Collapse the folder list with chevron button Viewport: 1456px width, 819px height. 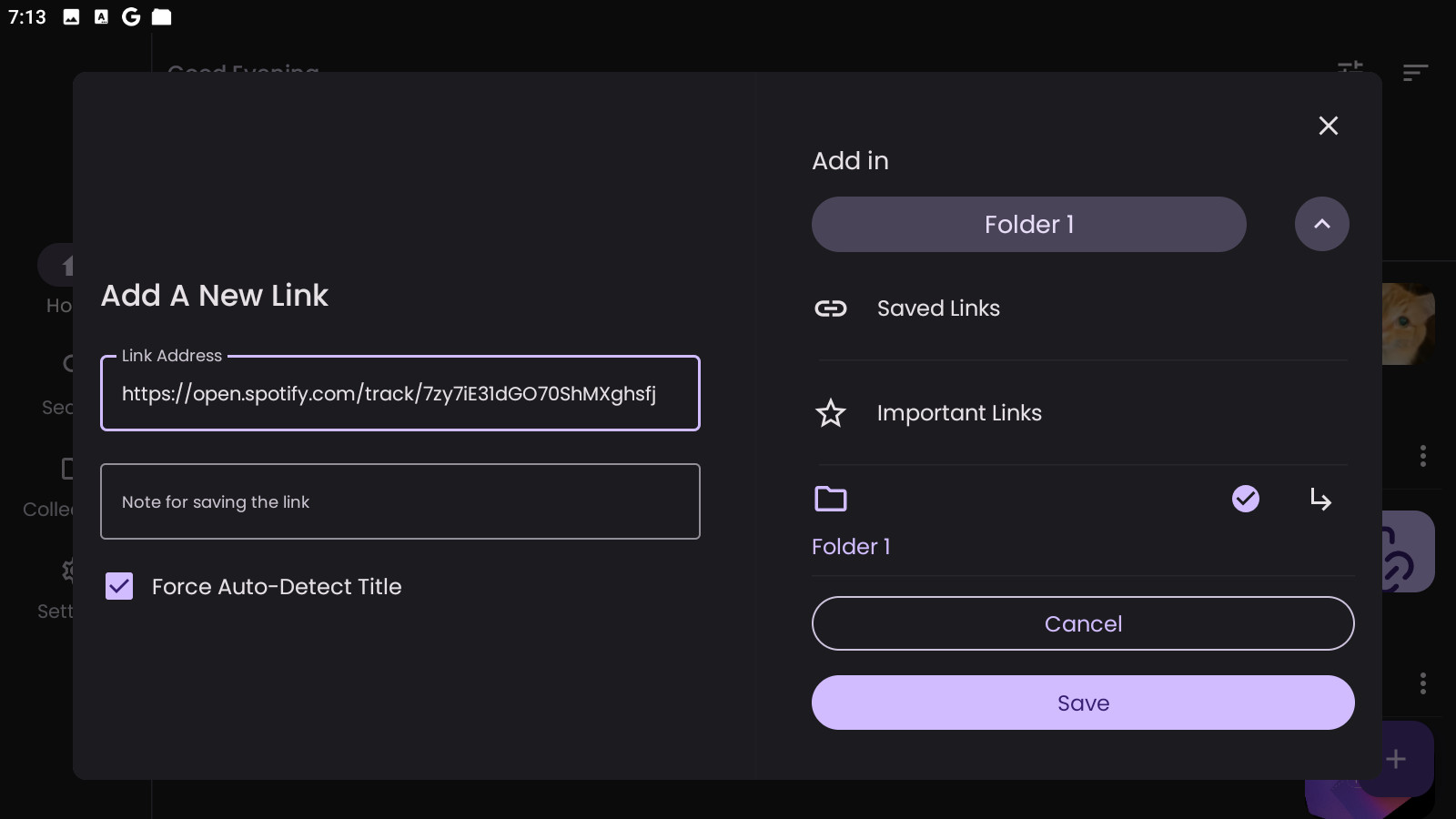(1321, 224)
